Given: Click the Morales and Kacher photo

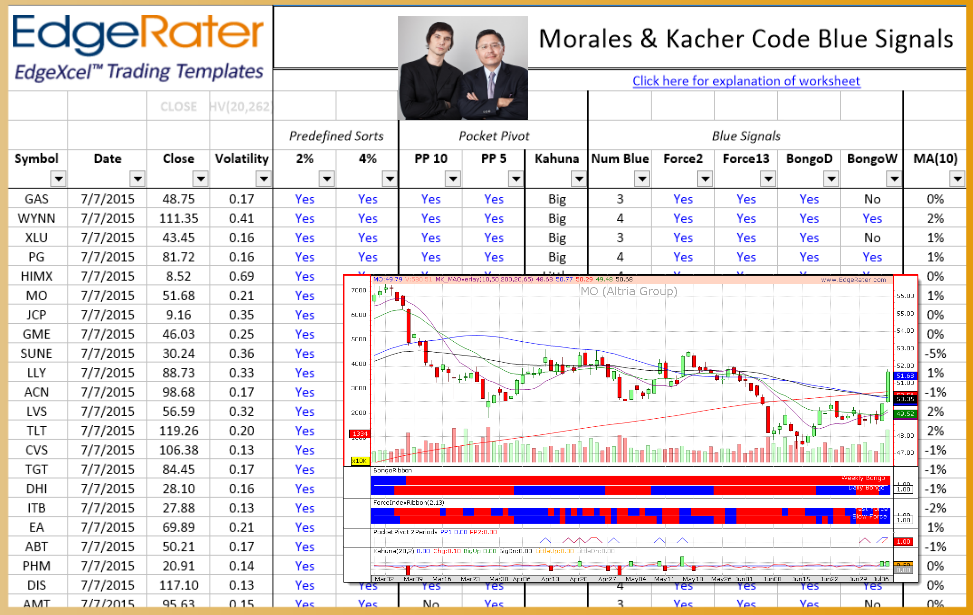Looking at the screenshot, I should [x=463, y=68].
